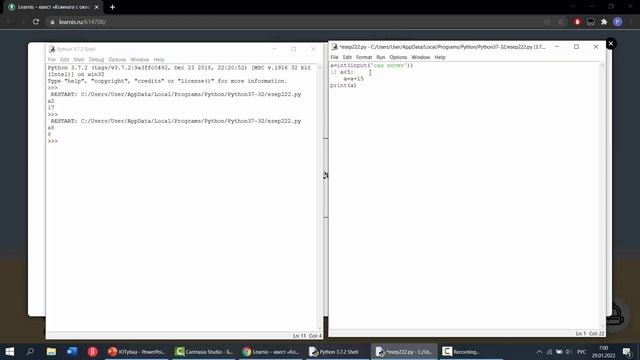This screenshot has height=360, width=640.
Task: Open the red extension icon in Chrome toolbar
Action: [577, 22]
